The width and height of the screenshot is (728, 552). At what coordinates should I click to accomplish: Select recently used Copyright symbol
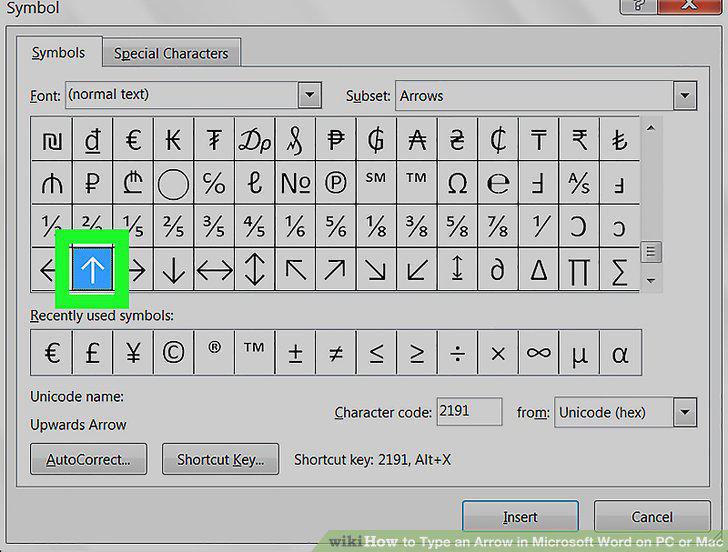point(173,353)
